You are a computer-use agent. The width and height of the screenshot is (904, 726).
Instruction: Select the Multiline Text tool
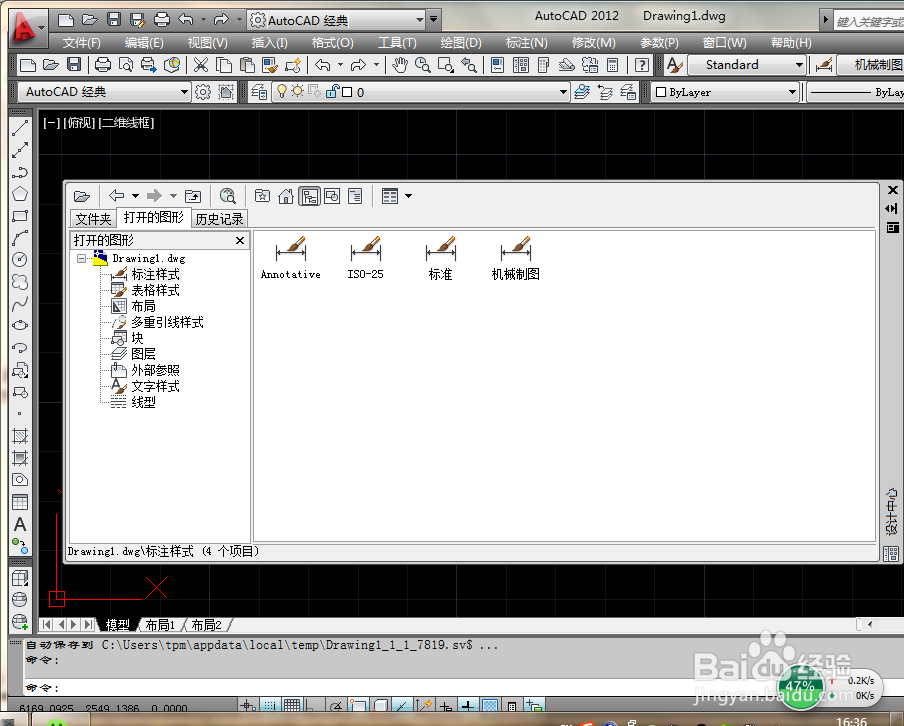click(x=20, y=524)
